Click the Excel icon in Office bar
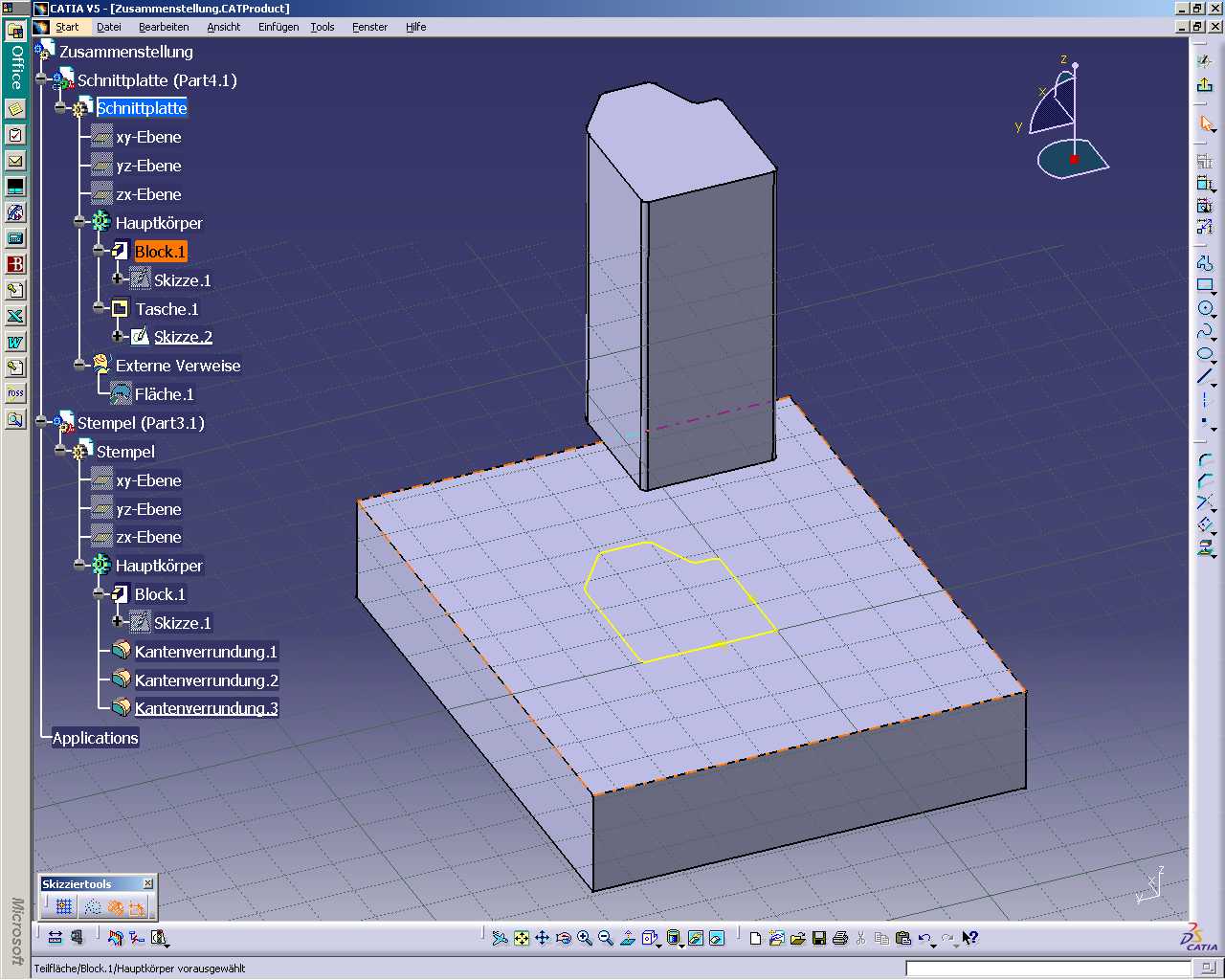Image resolution: width=1225 pixels, height=980 pixels. (x=15, y=316)
